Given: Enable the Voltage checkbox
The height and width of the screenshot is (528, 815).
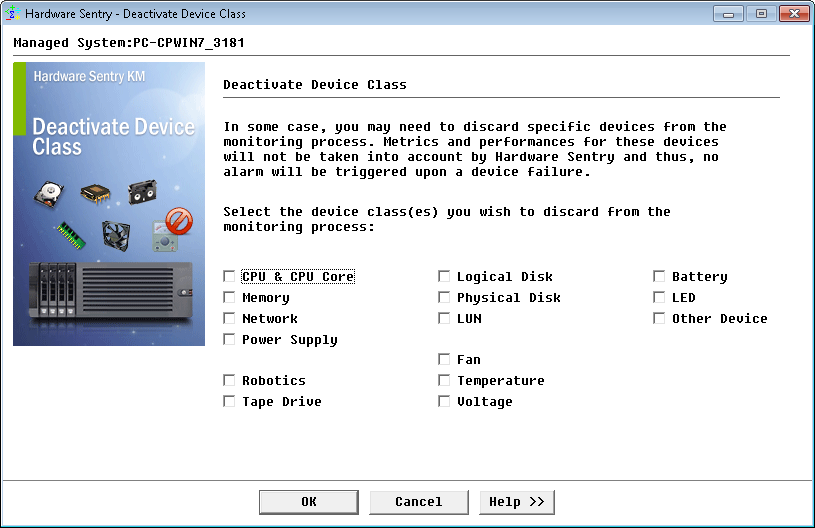Looking at the screenshot, I should [444, 401].
